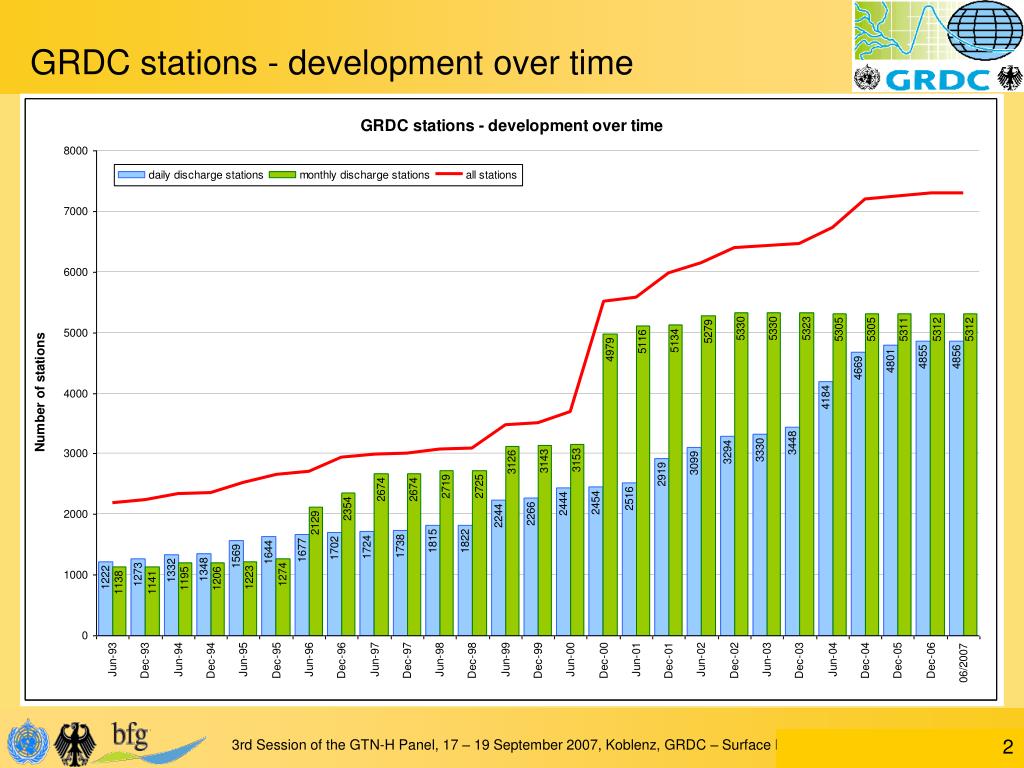1024x768 pixels.
Task: Select the 'monthly discharge stations' legend label
Action: click(x=364, y=175)
